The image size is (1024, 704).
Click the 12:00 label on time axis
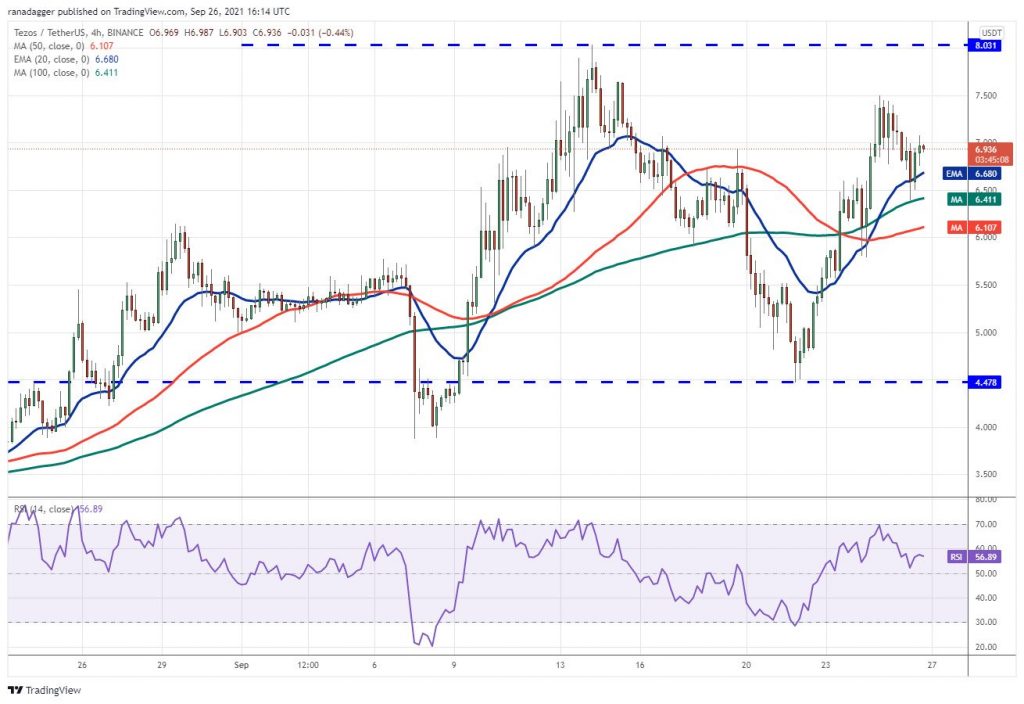click(x=307, y=664)
